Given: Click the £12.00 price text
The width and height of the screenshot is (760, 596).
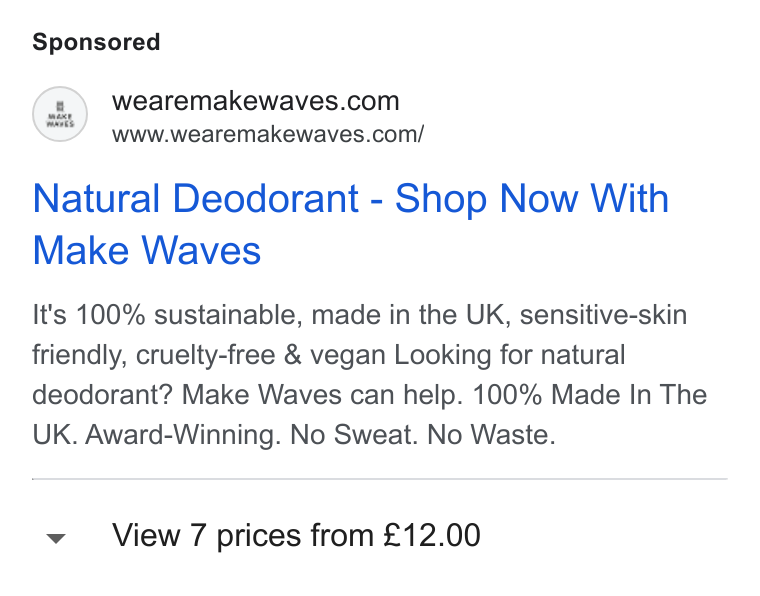Looking at the screenshot, I should tap(431, 535).
